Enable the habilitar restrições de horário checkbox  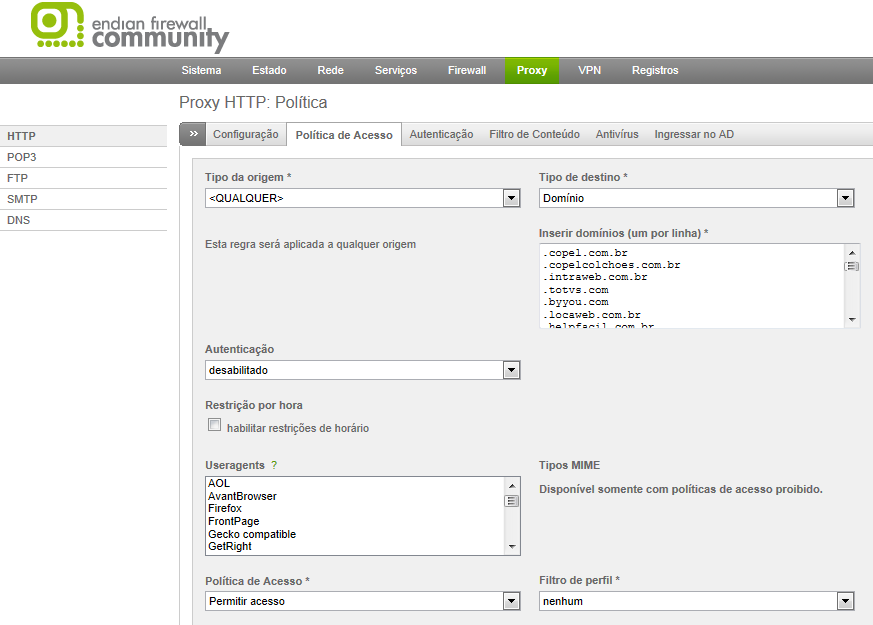[214, 425]
